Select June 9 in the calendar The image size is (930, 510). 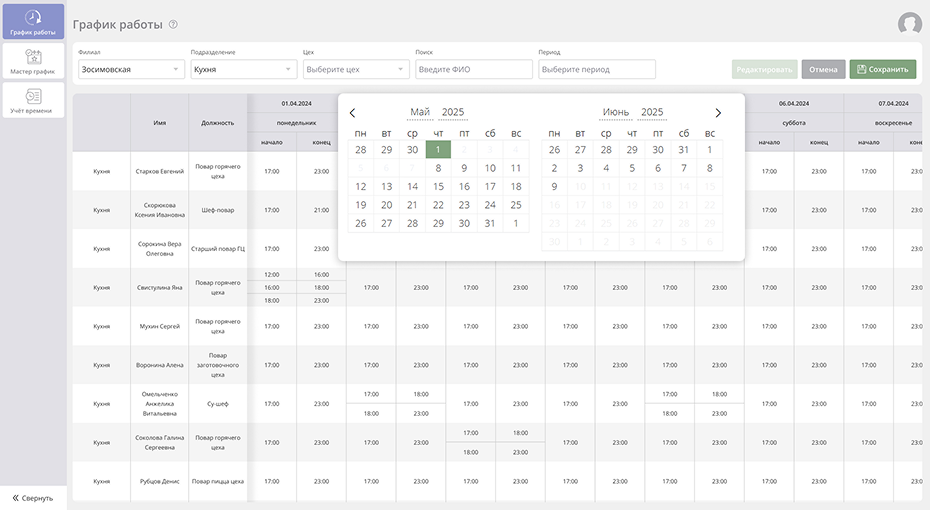[x=554, y=186]
